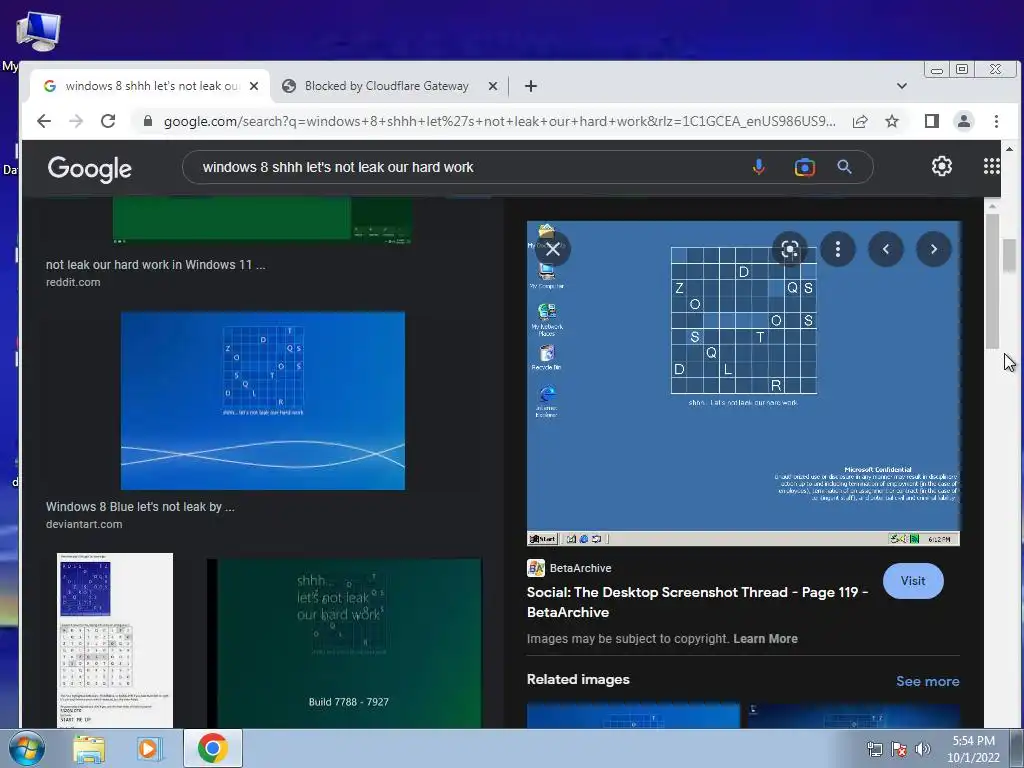
Task: Switch to the Blocked by Cloudflare Gateway tab
Action: [387, 86]
